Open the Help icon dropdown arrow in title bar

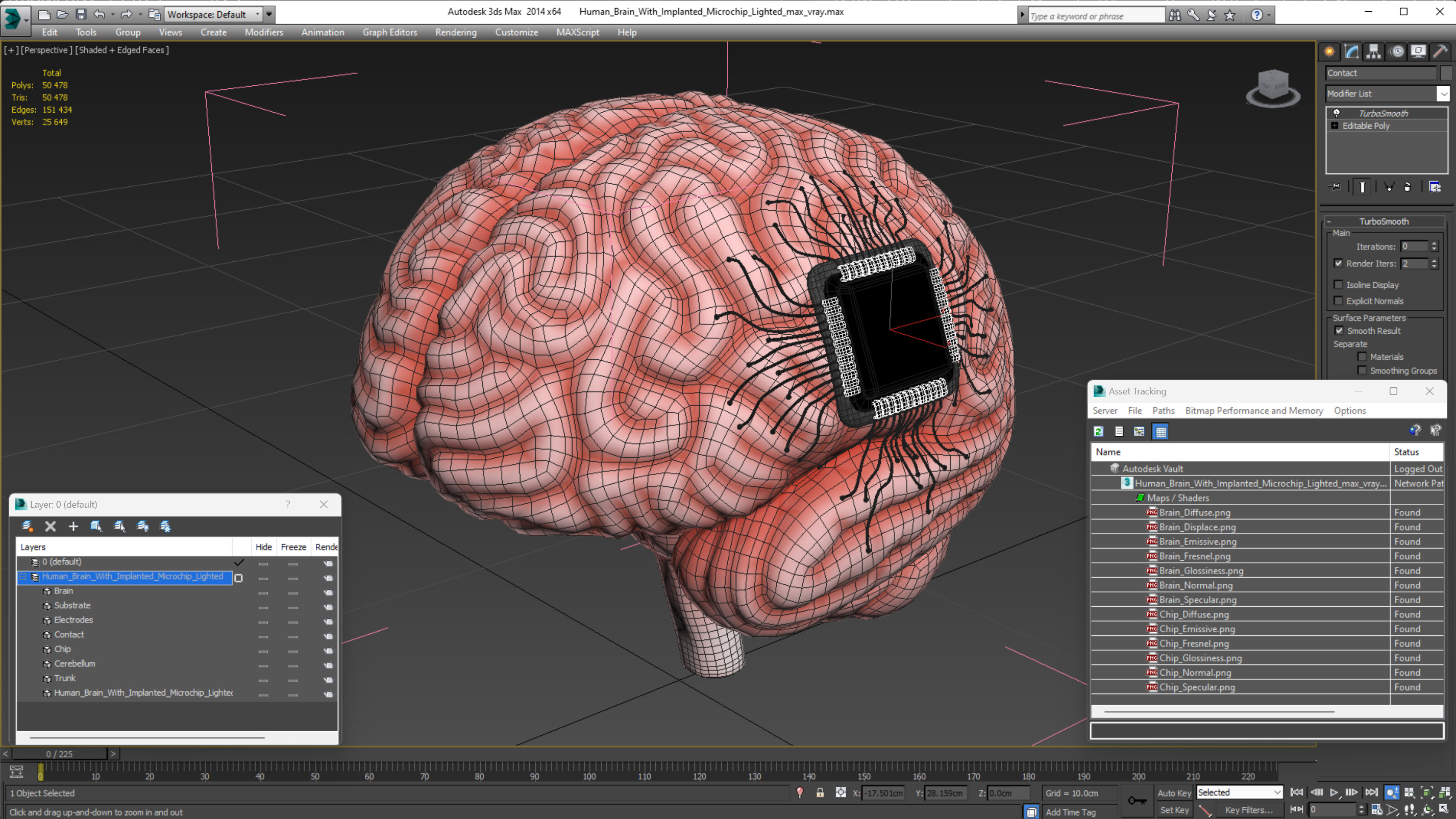tap(1268, 15)
